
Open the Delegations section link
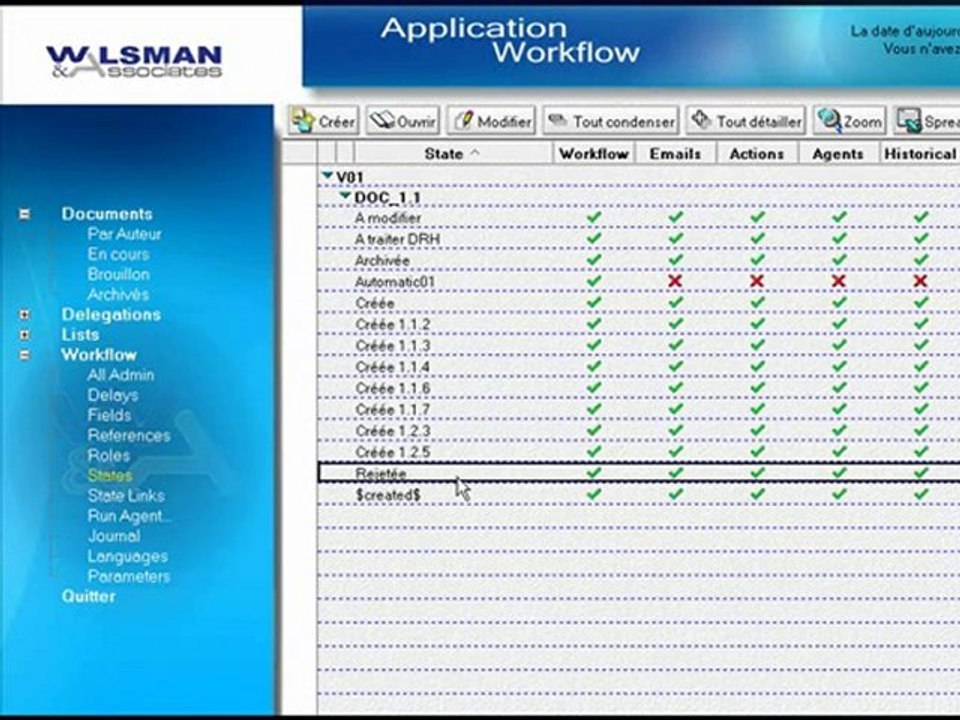[111, 315]
